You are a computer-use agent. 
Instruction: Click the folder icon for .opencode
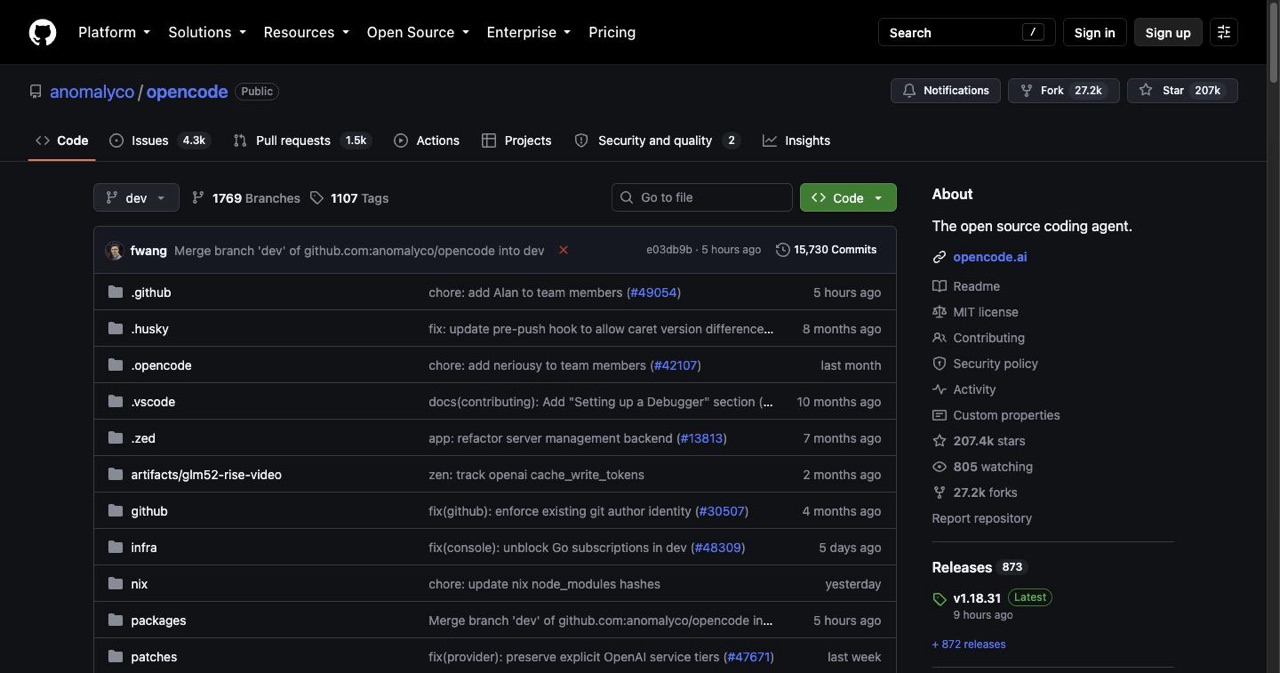coord(115,365)
